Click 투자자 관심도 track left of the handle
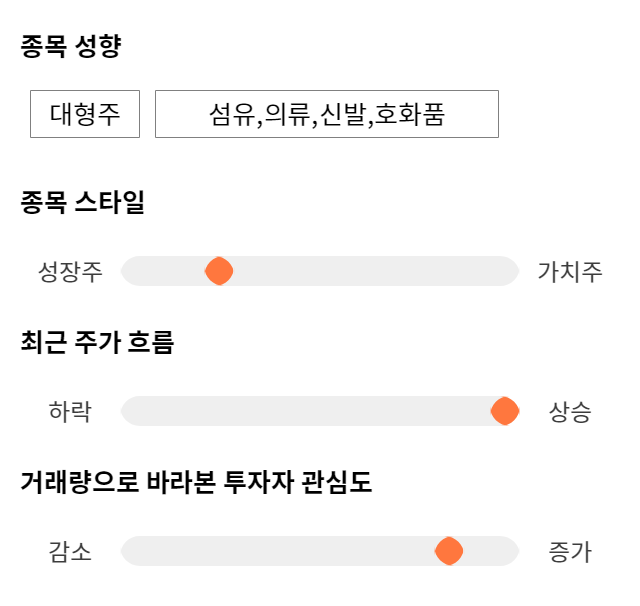Screen dimensions: 640x606 (280, 551)
